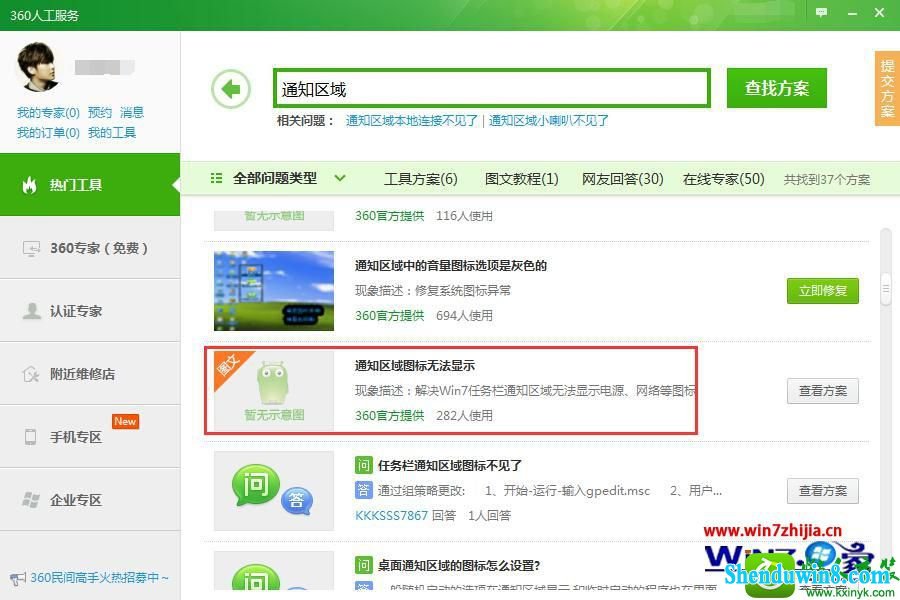The width and height of the screenshot is (900, 600).
Task: Open the orange 提交方案 side tab
Action: coord(887,88)
